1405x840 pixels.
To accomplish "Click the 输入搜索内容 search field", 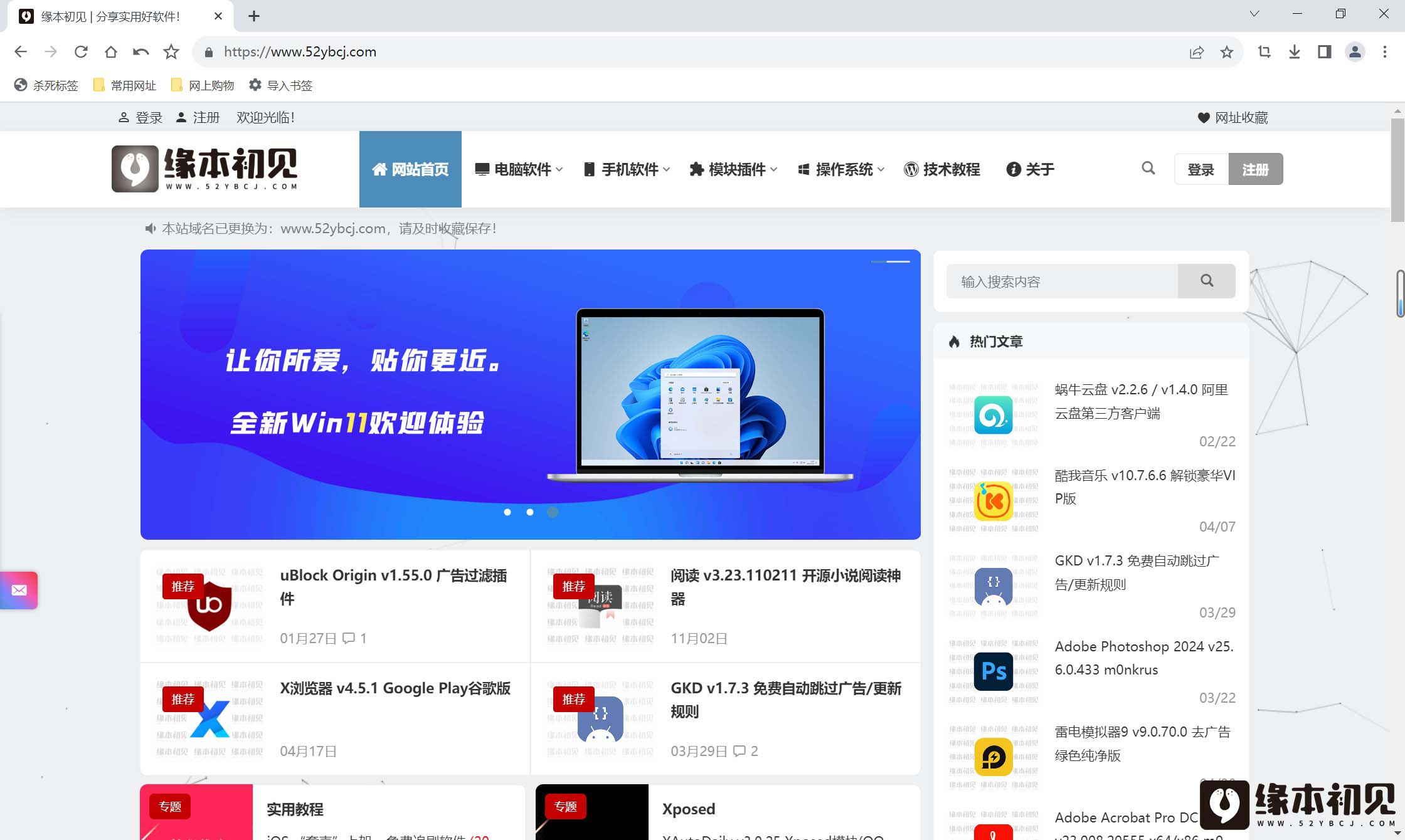I will click(1062, 281).
